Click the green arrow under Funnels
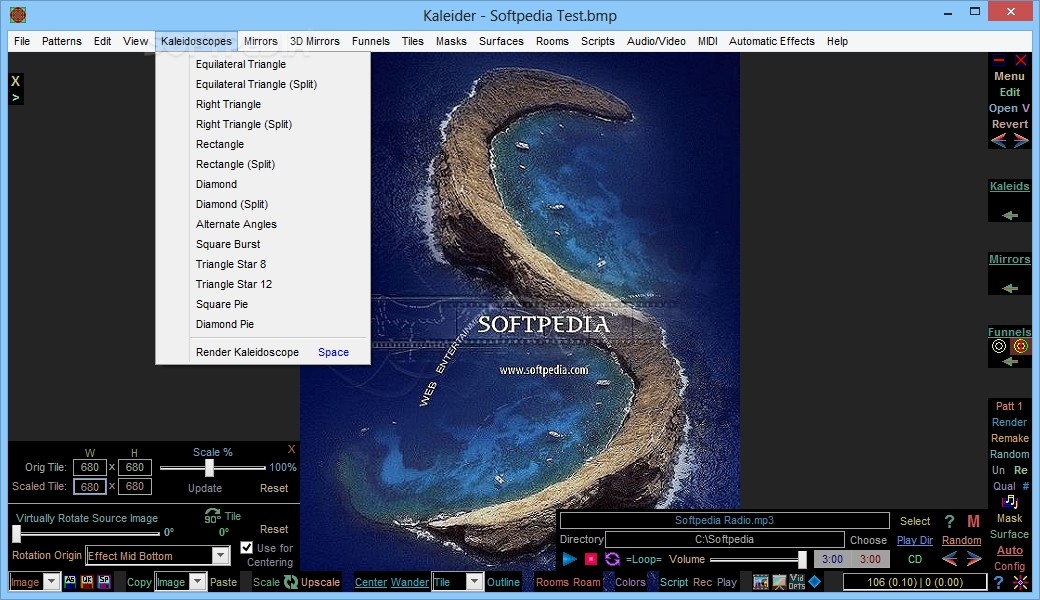The image size is (1040, 600). (x=1009, y=361)
